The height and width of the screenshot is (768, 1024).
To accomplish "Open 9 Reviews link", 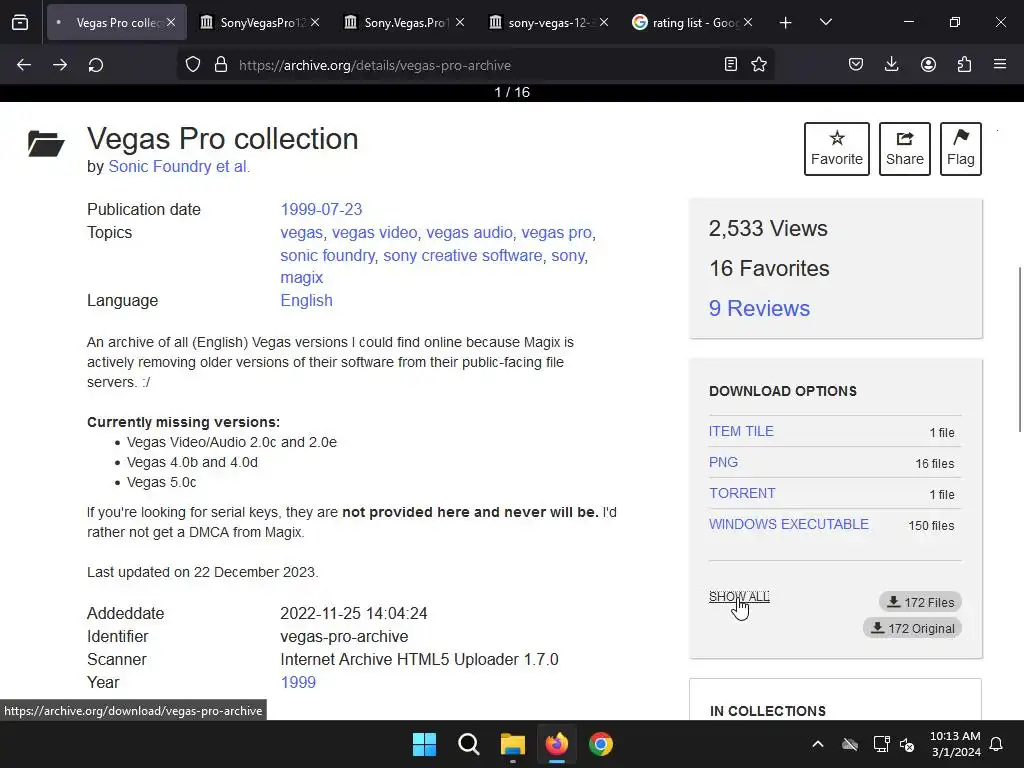I will pos(759,308).
